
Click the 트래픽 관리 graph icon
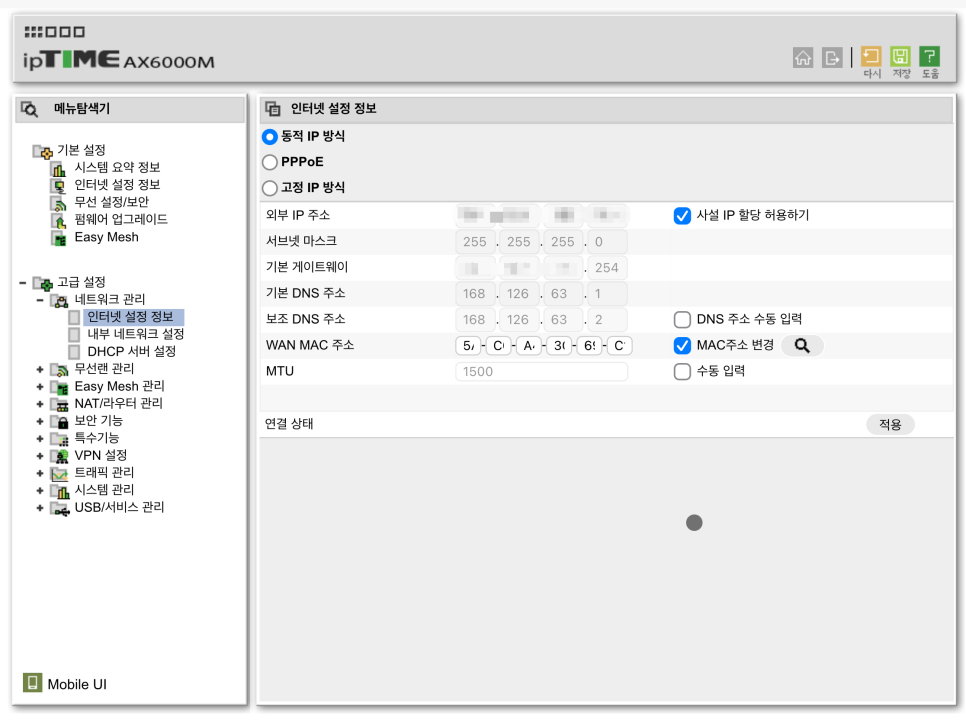(x=59, y=473)
